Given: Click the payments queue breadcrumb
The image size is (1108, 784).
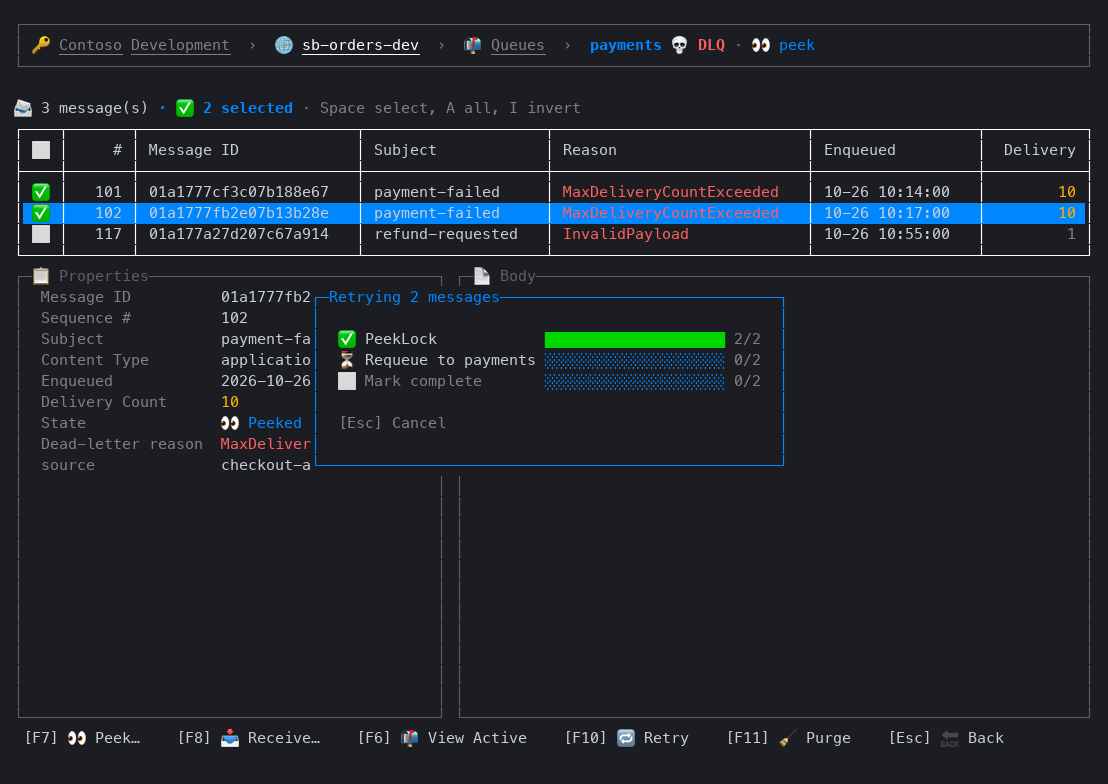Looking at the screenshot, I should tap(625, 45).
